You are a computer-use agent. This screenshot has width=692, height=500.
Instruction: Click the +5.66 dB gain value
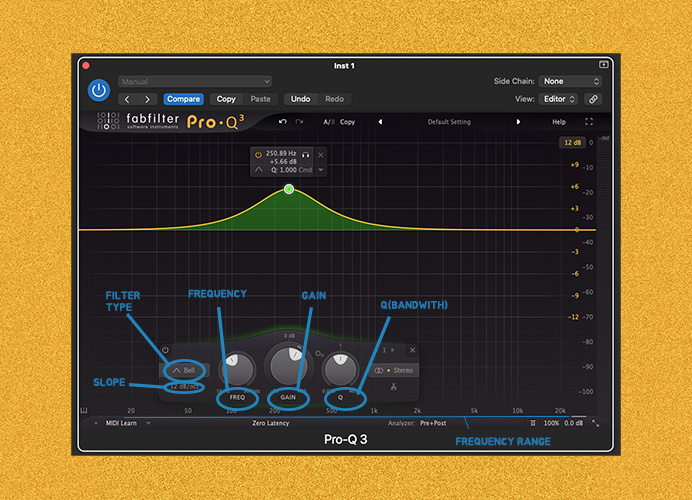(x=283, y=162)
